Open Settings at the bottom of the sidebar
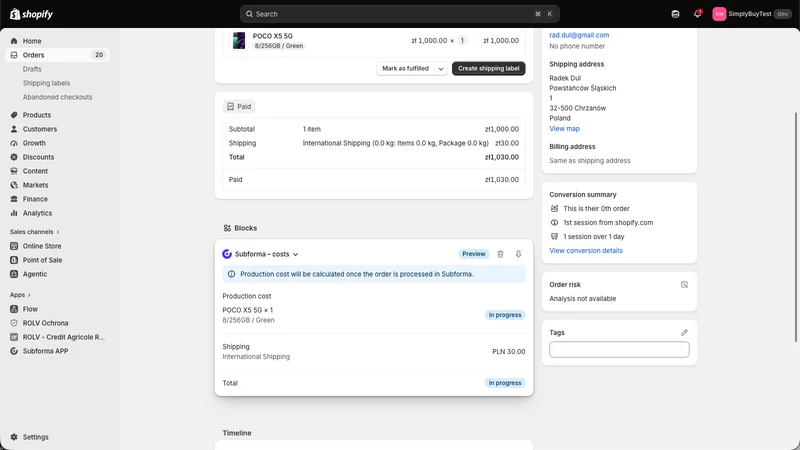This screenshot has height=450, width=800. [x=35, y=437]
